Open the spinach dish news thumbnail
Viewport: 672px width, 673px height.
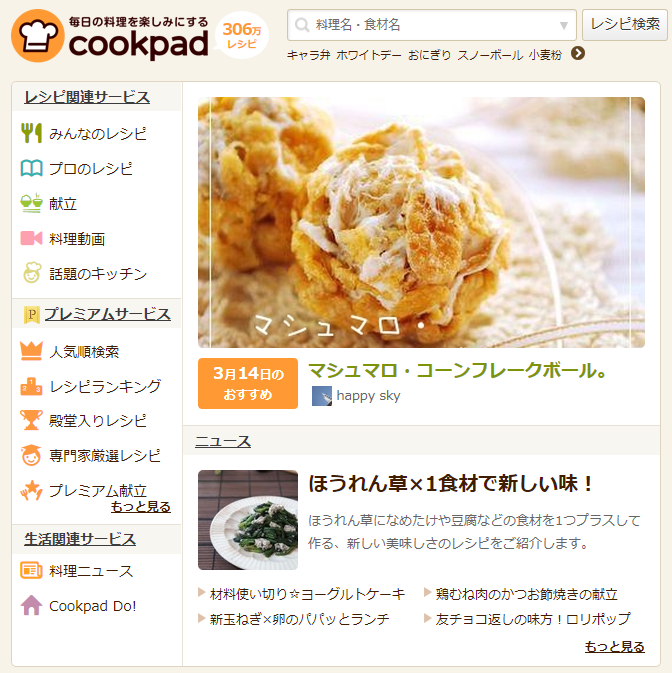[x=248, y=520]
